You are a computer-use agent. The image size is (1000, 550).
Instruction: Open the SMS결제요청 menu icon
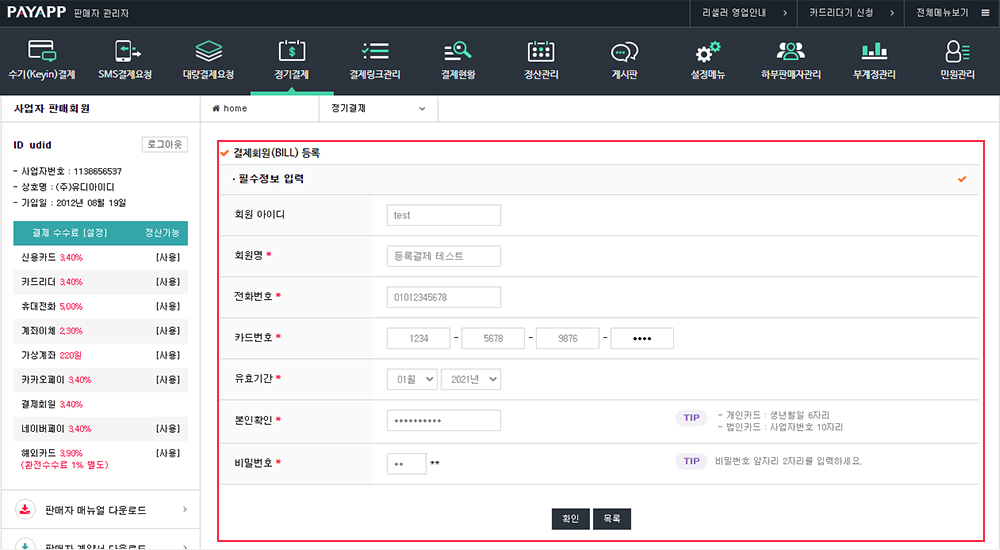[126, 50]
